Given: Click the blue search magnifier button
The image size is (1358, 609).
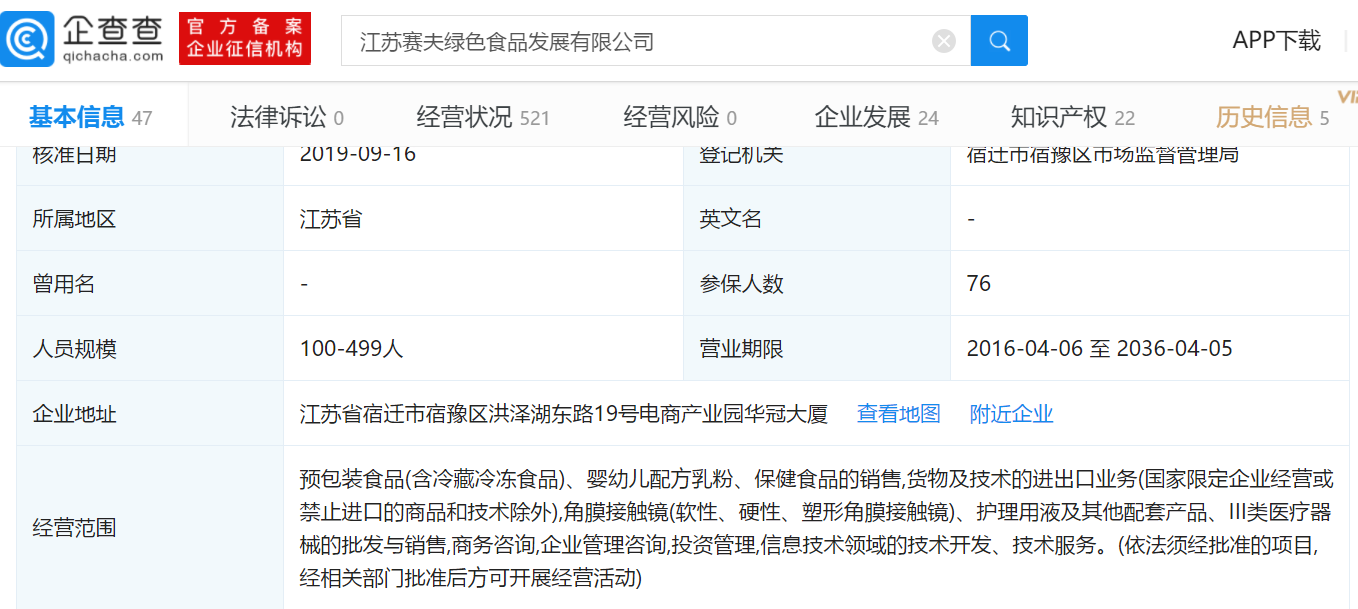Looking at the screenshot, I should click(x=999, y=41).
